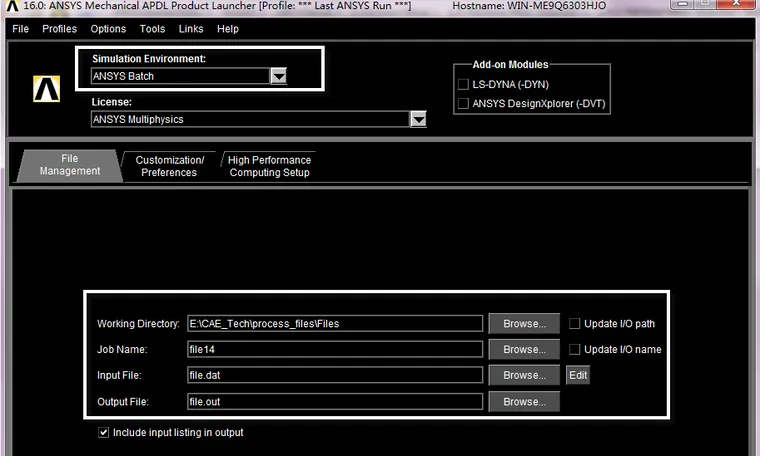Click the Output File label
The width and height of the screenshot is (760, 456).
123,402
